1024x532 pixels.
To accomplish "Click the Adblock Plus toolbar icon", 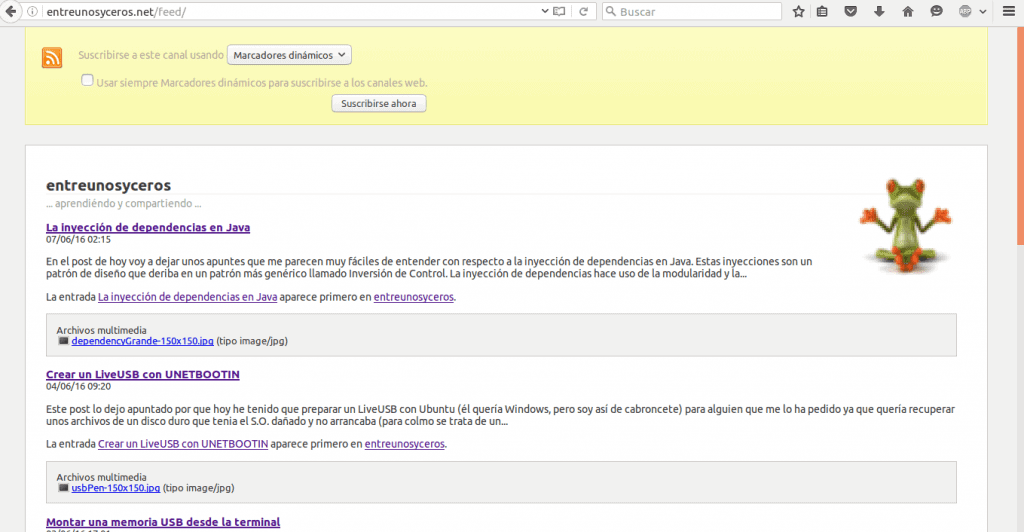I will click(965, 11).
